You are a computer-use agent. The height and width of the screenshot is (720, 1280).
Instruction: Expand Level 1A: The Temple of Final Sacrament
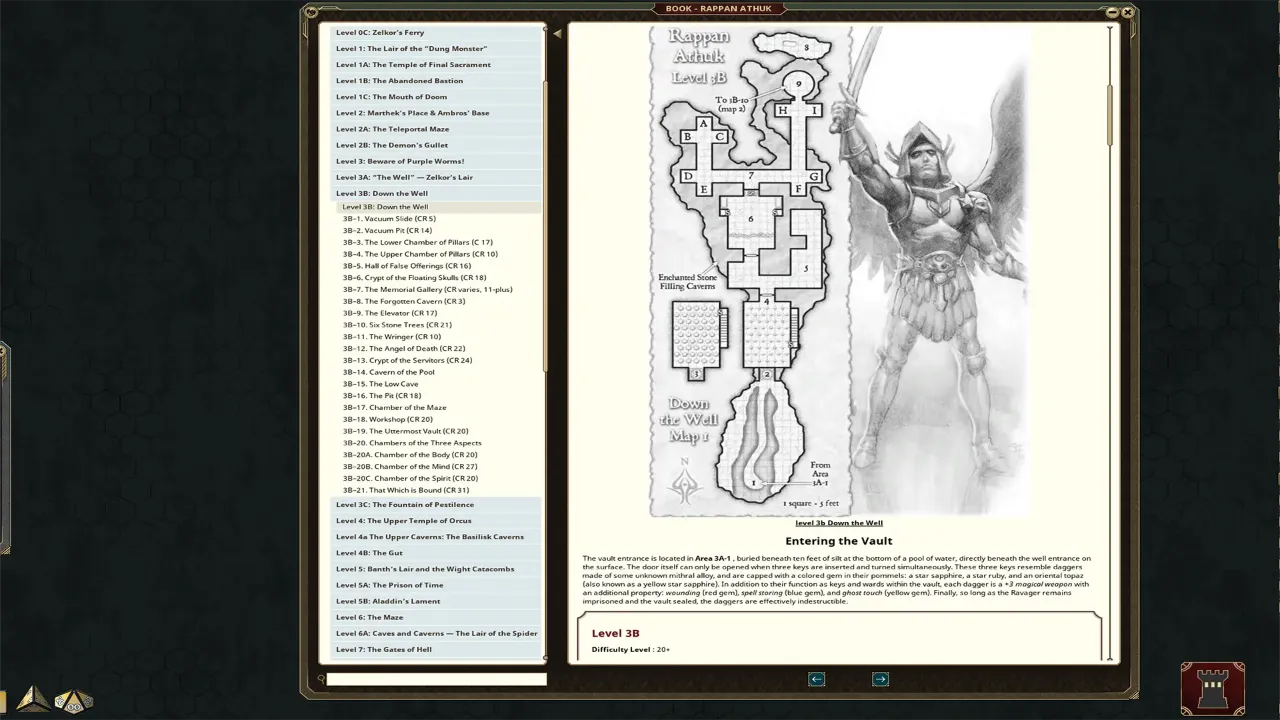pos(436,65)
